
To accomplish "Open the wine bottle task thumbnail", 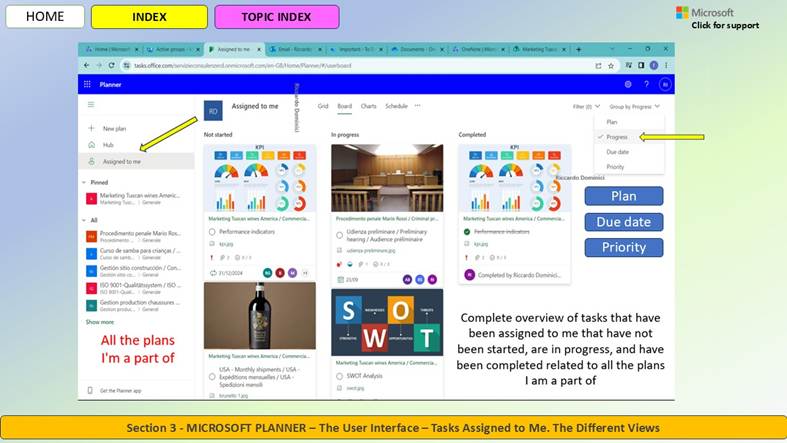I will (x=259, y=316).
